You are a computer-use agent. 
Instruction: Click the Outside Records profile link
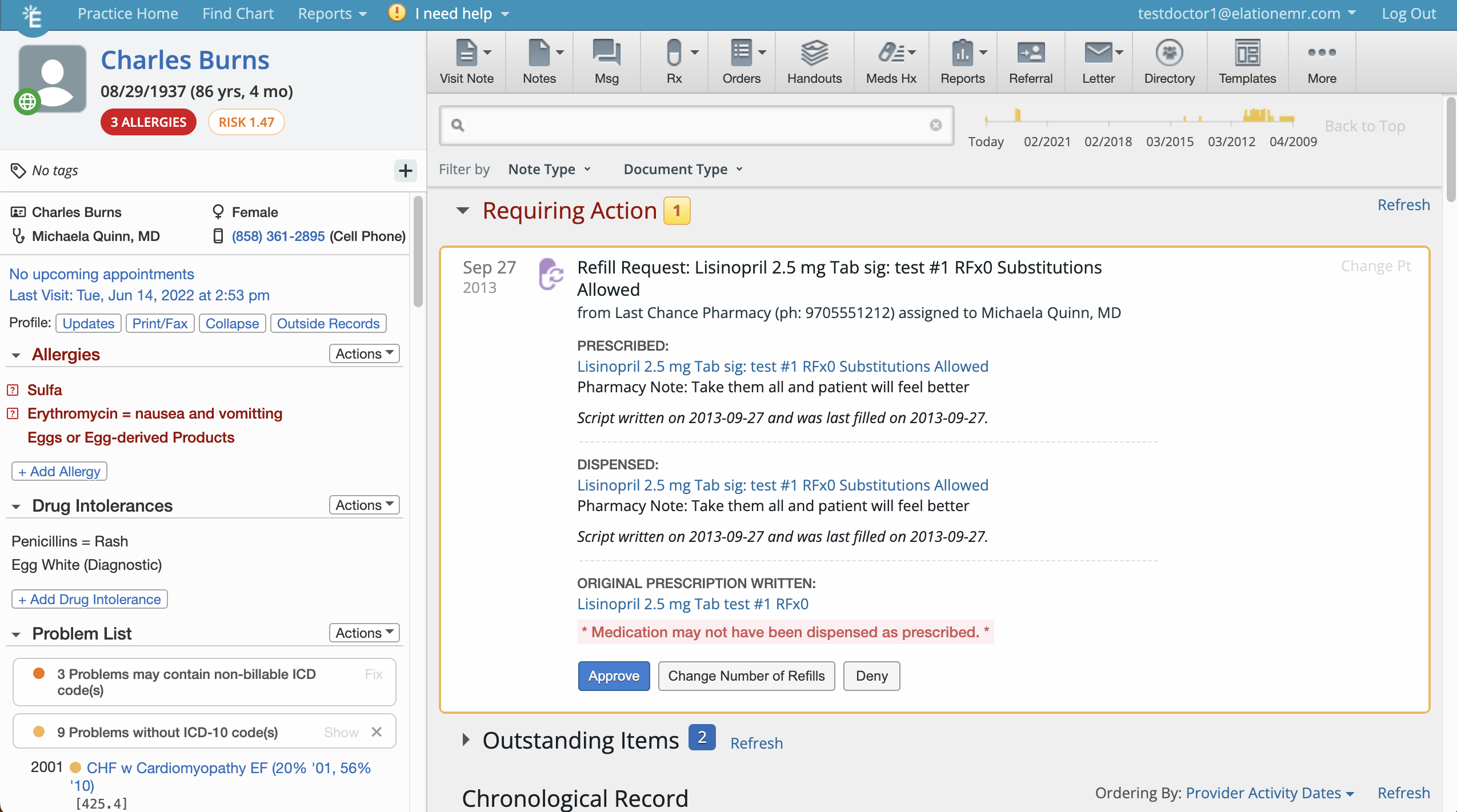(328, 323)
